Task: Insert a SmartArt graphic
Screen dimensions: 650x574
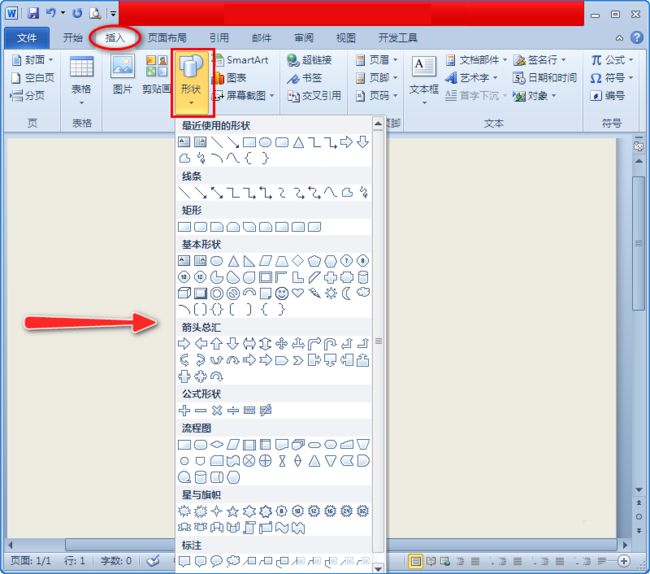Action: [x=240, y=60]
